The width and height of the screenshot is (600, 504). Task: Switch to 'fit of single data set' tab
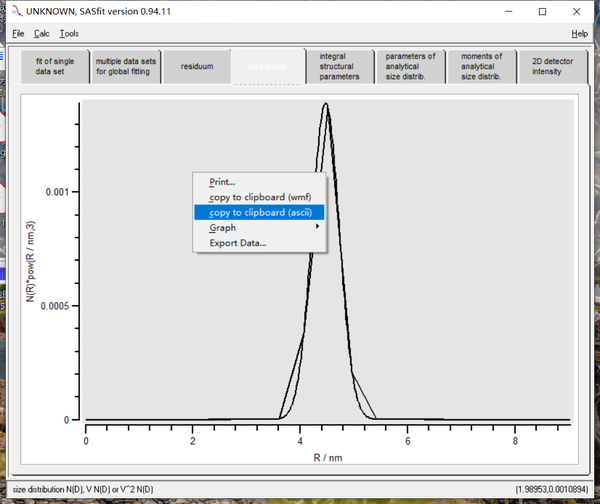pos(55,67)
